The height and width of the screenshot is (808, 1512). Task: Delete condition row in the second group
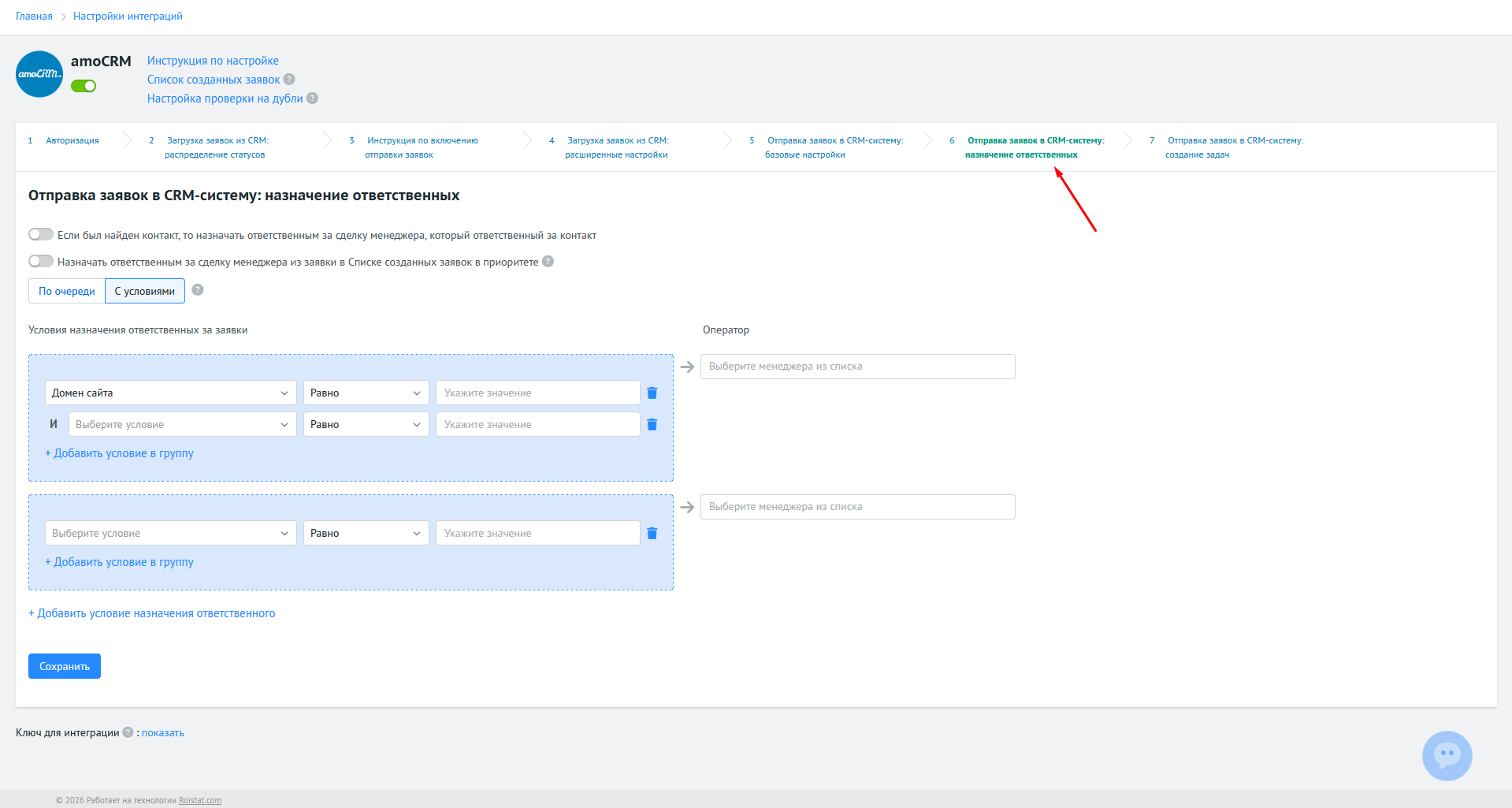pyautogui.click(x=652, y=533)
